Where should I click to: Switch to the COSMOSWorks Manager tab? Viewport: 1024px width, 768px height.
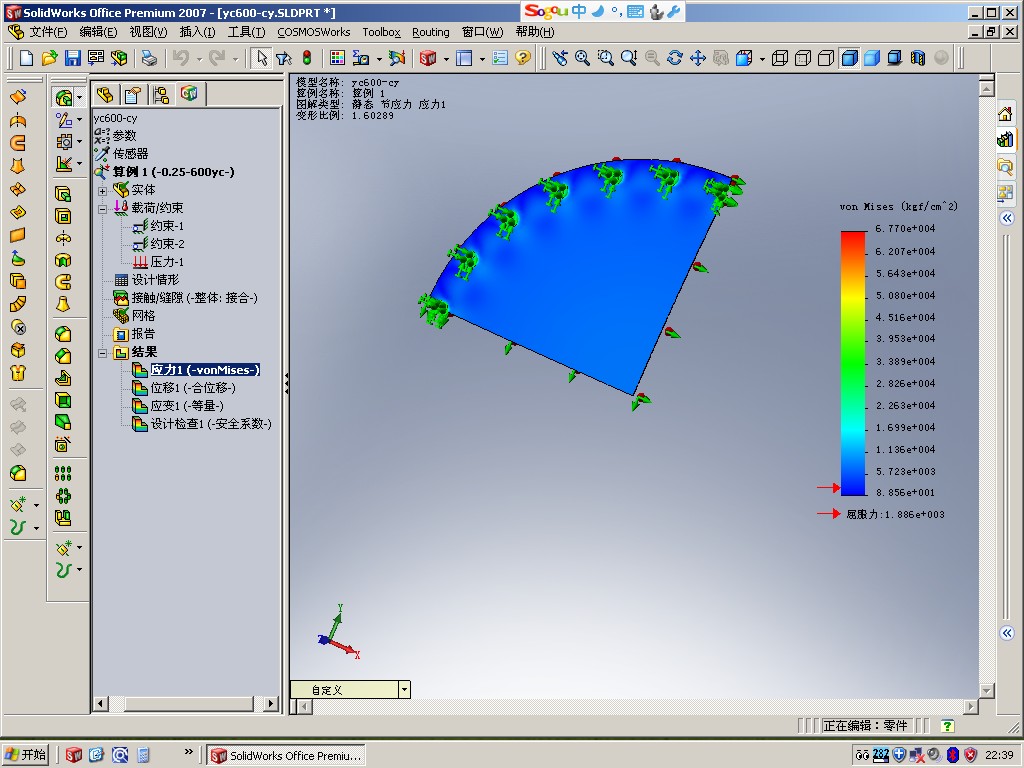(x=189, y=94)
